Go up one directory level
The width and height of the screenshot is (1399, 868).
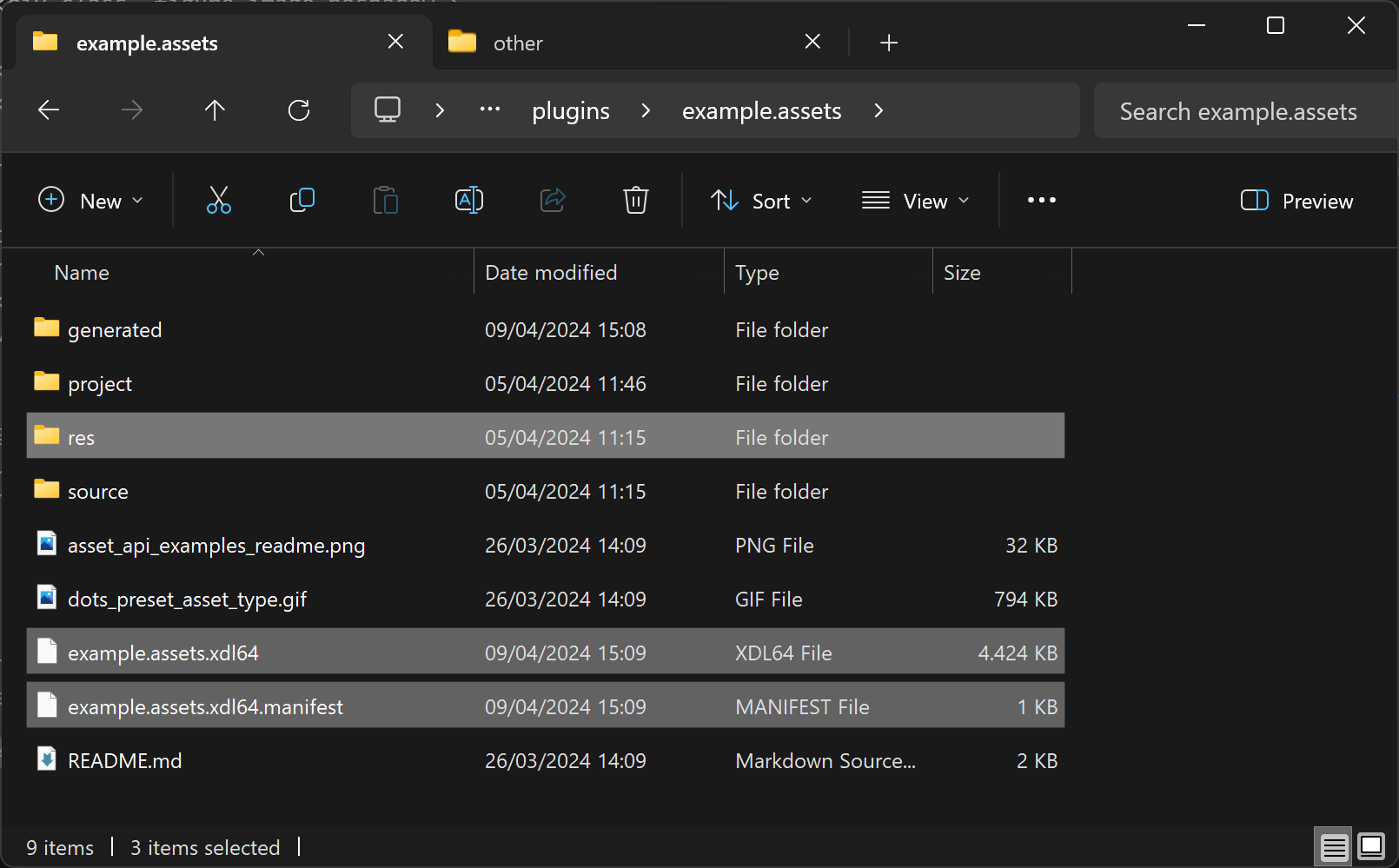(x=215, y=110)
